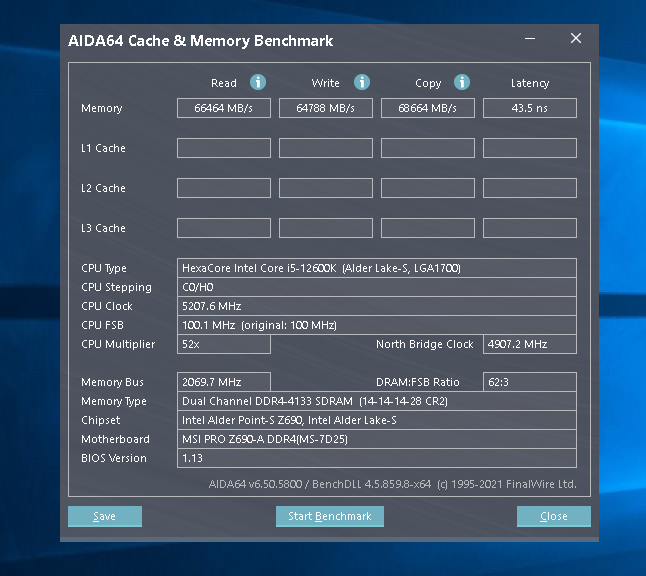
Task: Click the empty L1 Cache Write field
Action: pos(325,148)
